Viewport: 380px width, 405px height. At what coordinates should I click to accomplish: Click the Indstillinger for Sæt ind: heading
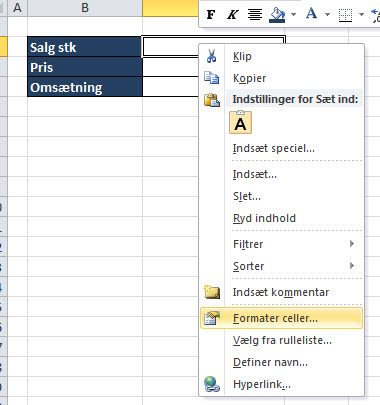tap(295, 99)
